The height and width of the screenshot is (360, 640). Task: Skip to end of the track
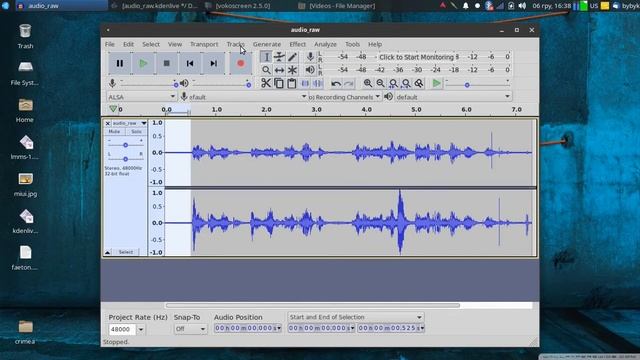pyautogui.click(x=213, y=63)
